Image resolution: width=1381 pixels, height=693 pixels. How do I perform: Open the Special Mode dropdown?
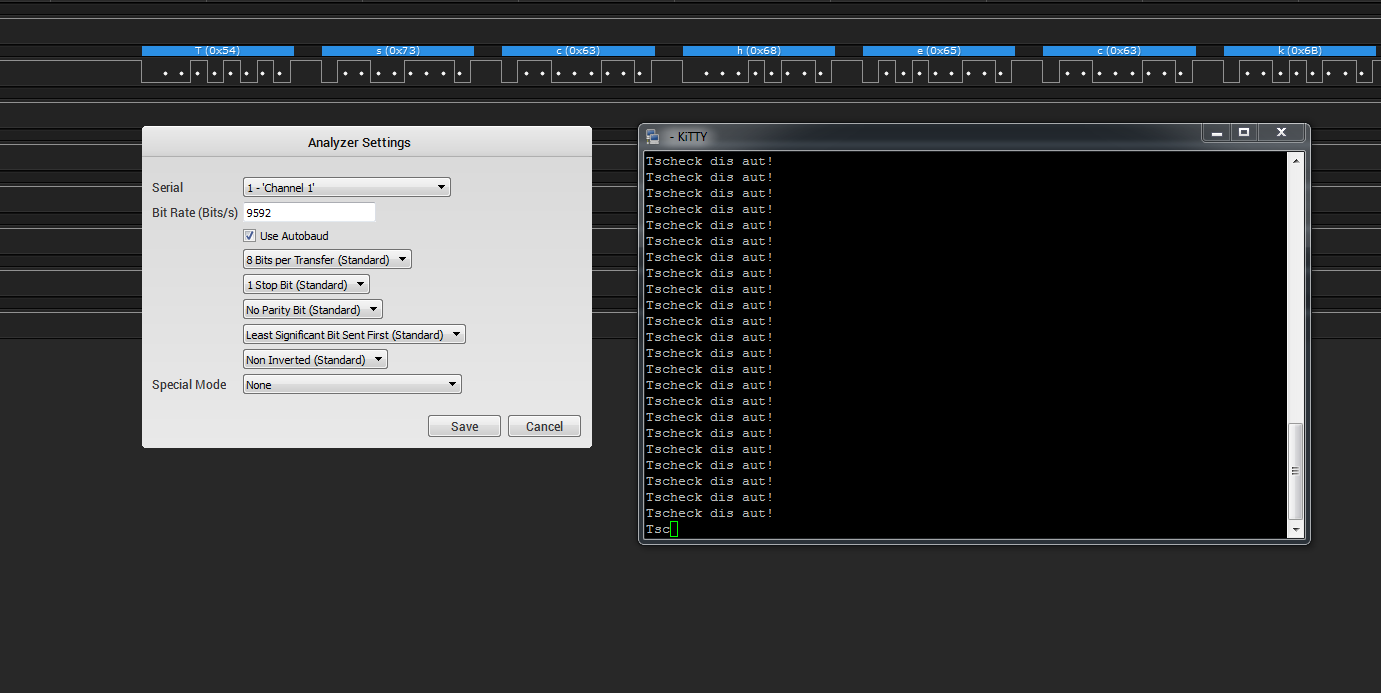352,385
